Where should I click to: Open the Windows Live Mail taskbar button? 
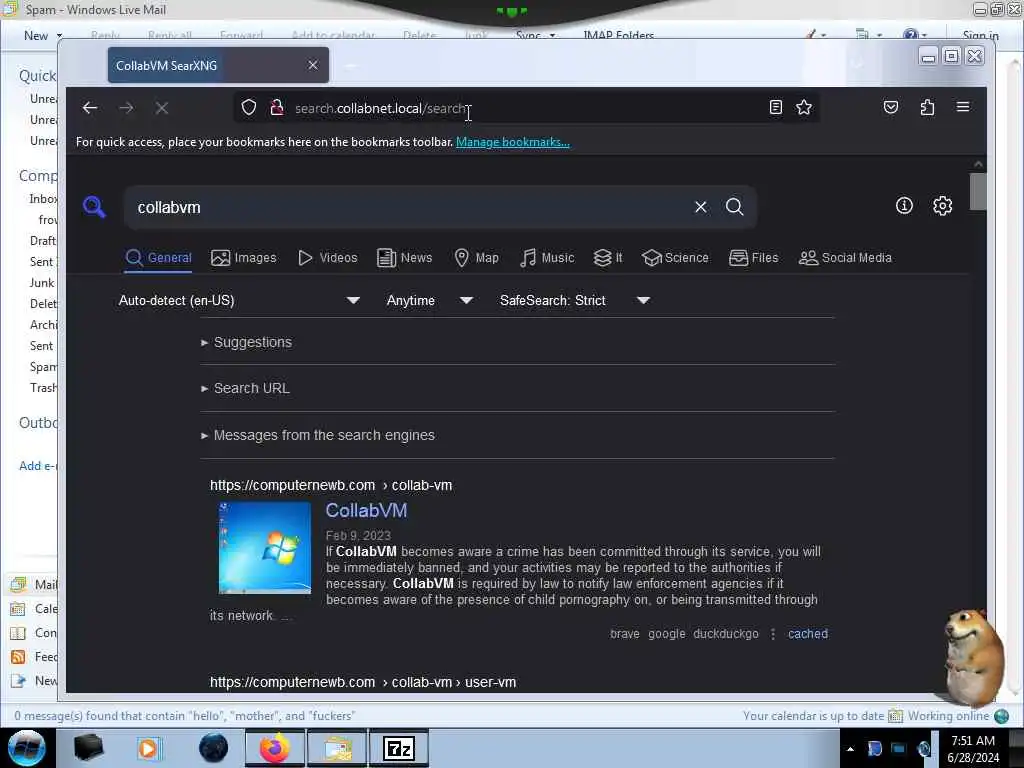coord(337,748)
